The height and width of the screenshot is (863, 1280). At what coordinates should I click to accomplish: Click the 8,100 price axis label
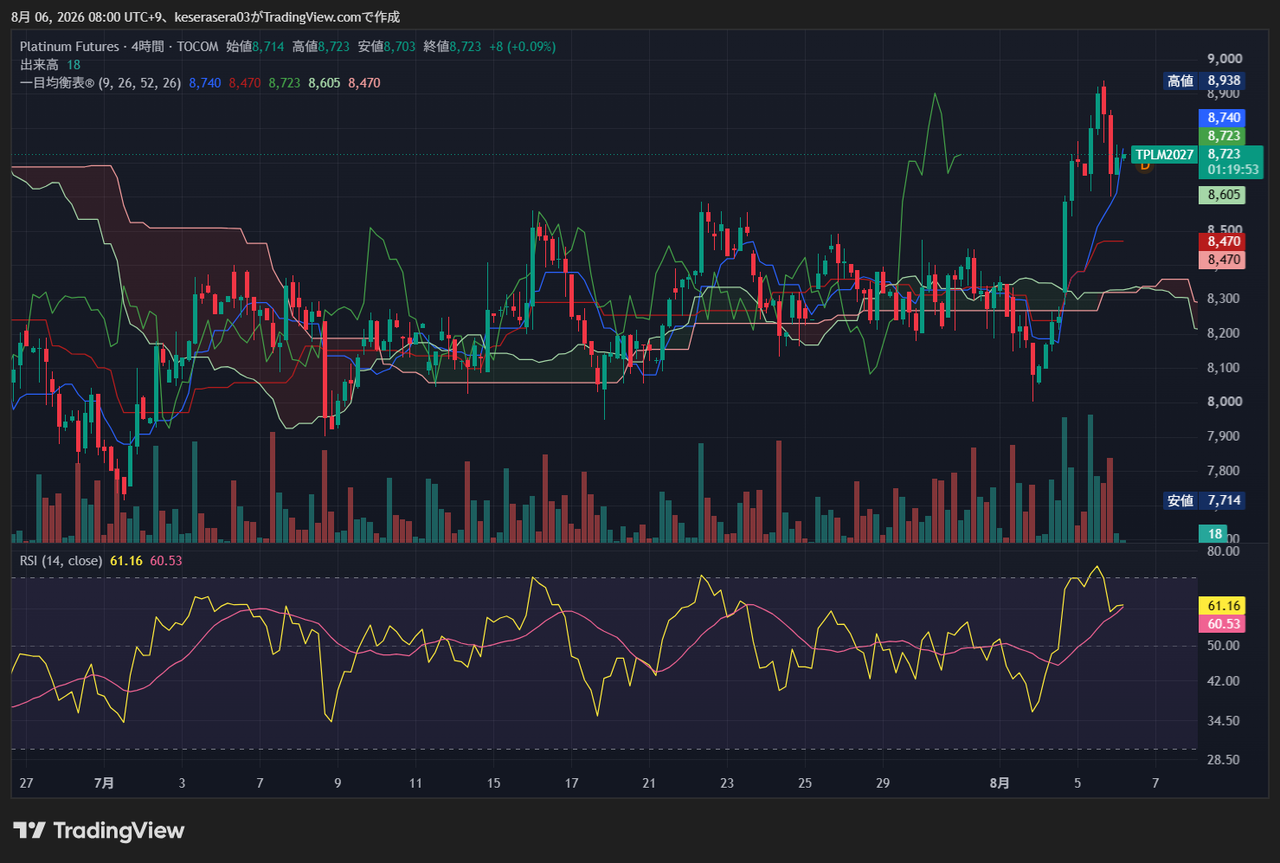tap(1224, 368)
